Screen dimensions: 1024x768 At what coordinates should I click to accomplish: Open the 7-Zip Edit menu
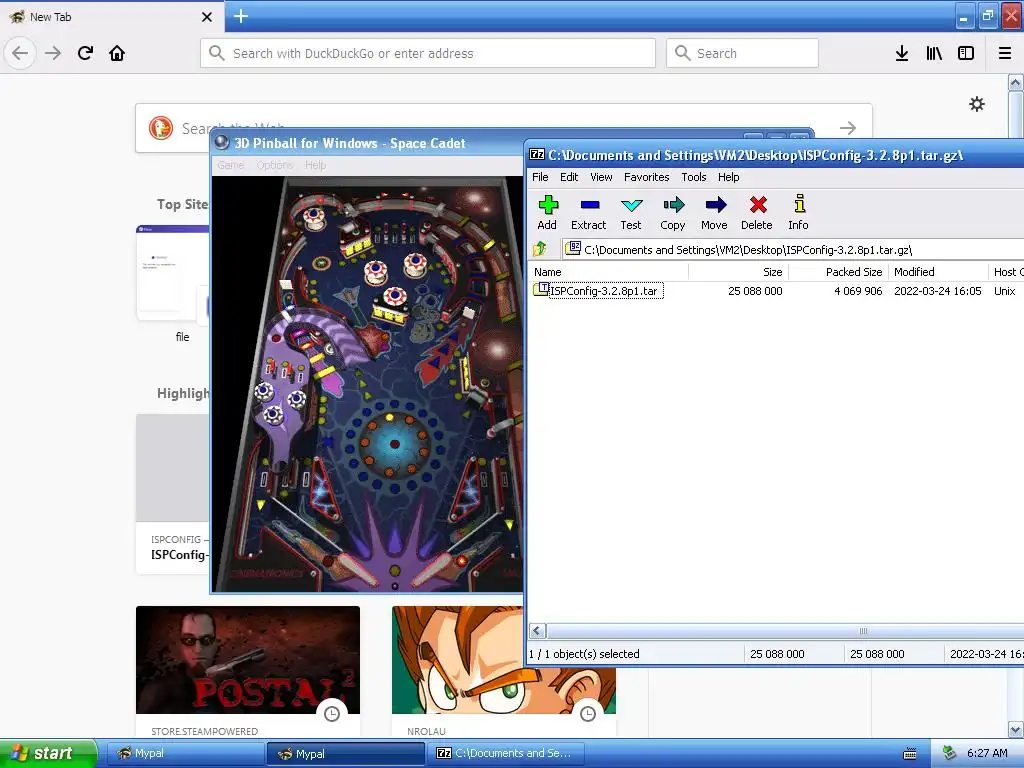[569, 177]
